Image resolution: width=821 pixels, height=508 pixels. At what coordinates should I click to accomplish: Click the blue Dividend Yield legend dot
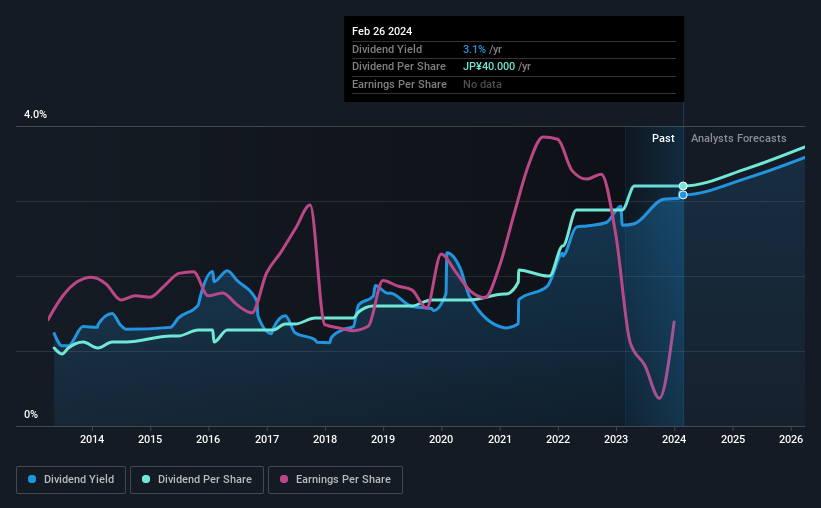(32, 479)
